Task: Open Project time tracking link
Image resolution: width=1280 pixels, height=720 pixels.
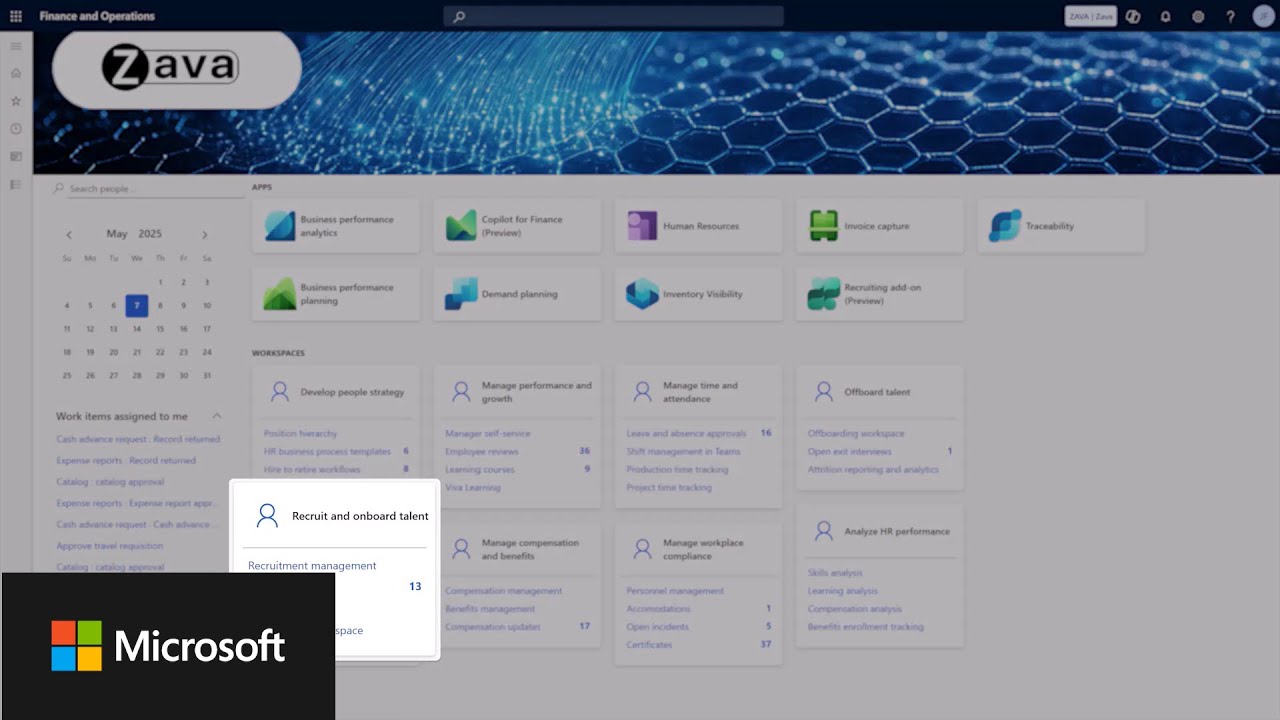Action: tap(669, 488)
